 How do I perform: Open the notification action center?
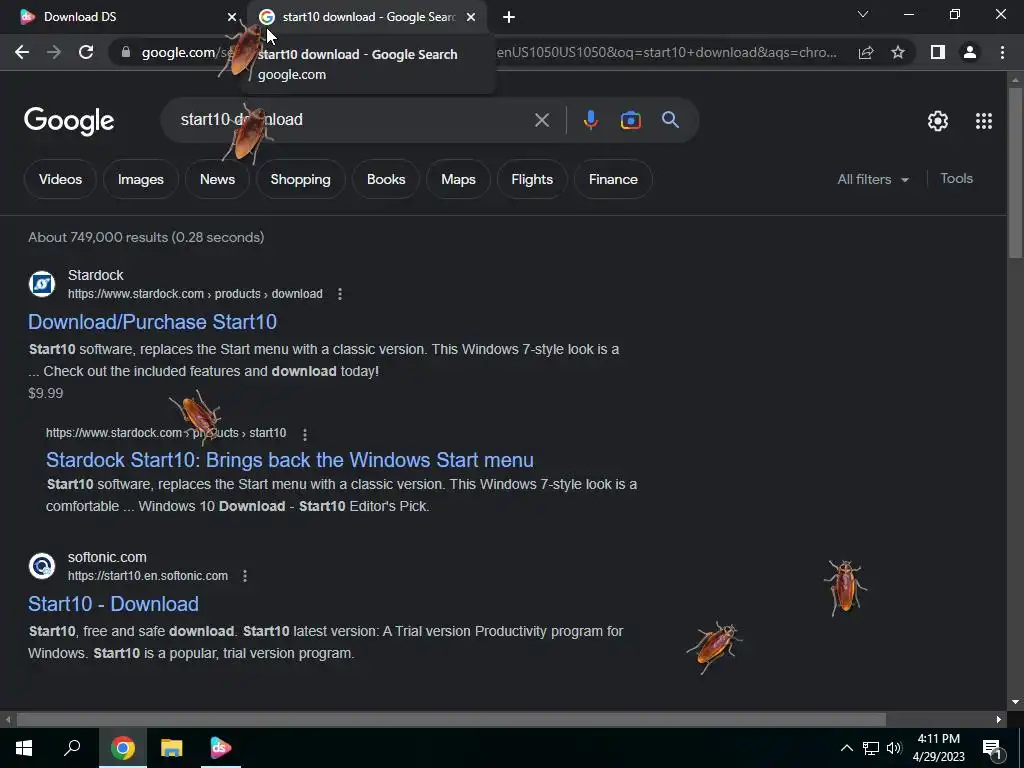pyautogui.click(x=992, y=748)
